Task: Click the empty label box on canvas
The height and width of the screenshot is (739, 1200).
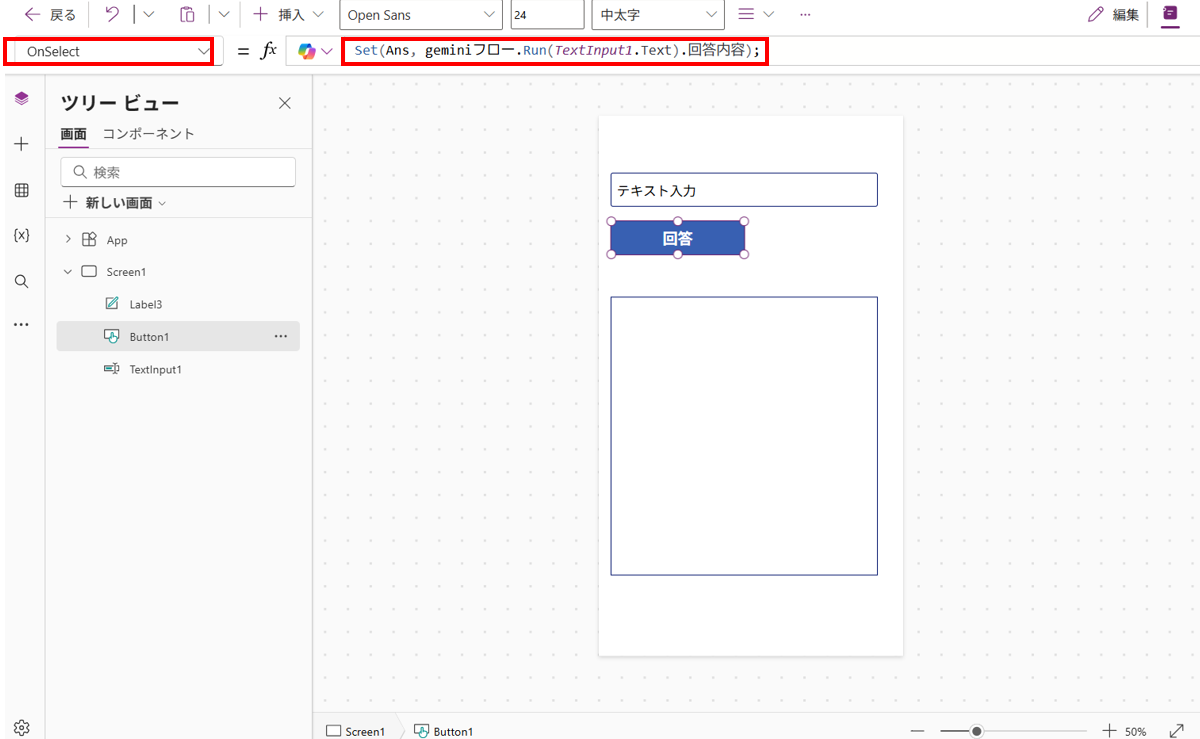Action: click(x=744, y=436)
